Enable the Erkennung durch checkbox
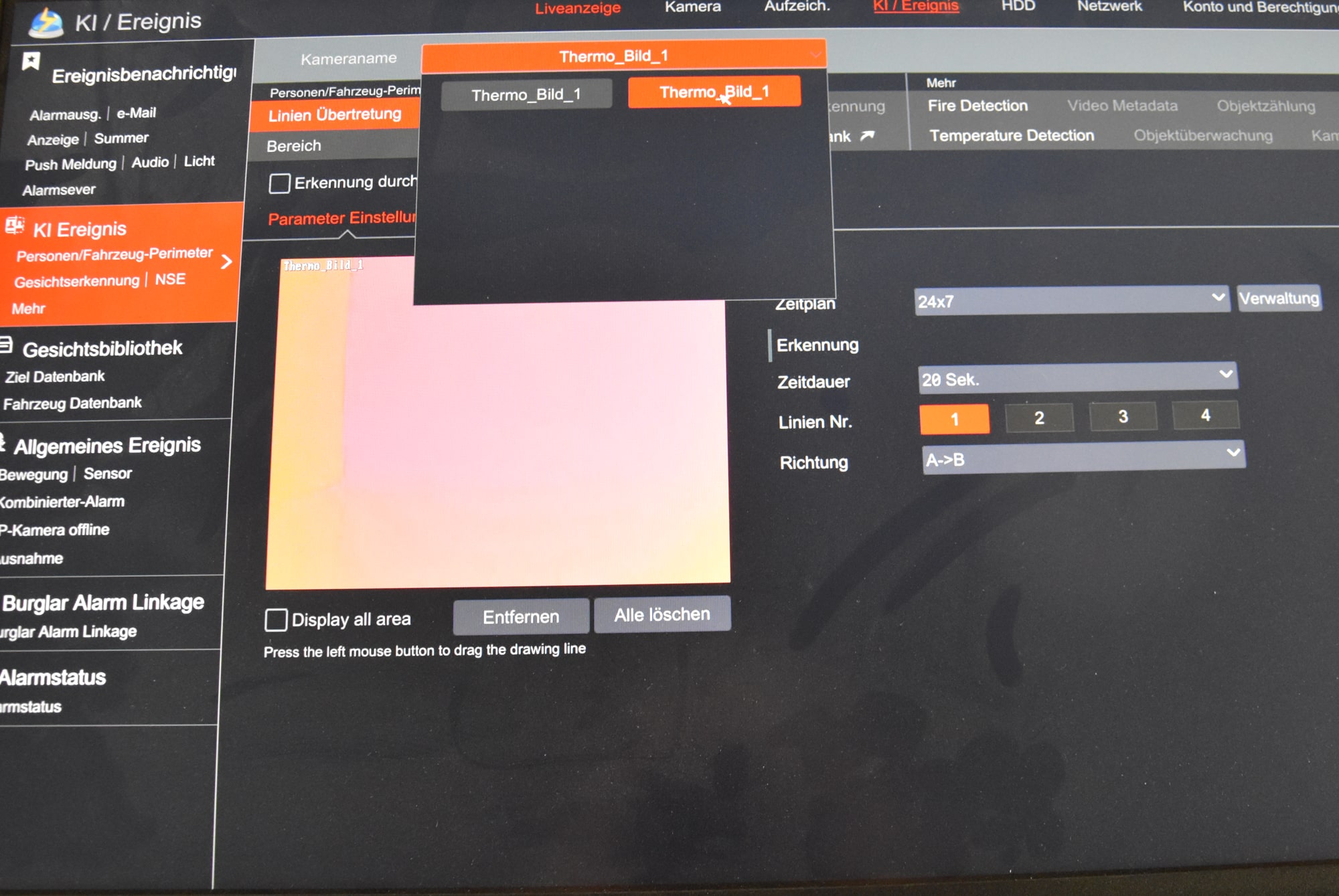 click(x=279, y=183)
